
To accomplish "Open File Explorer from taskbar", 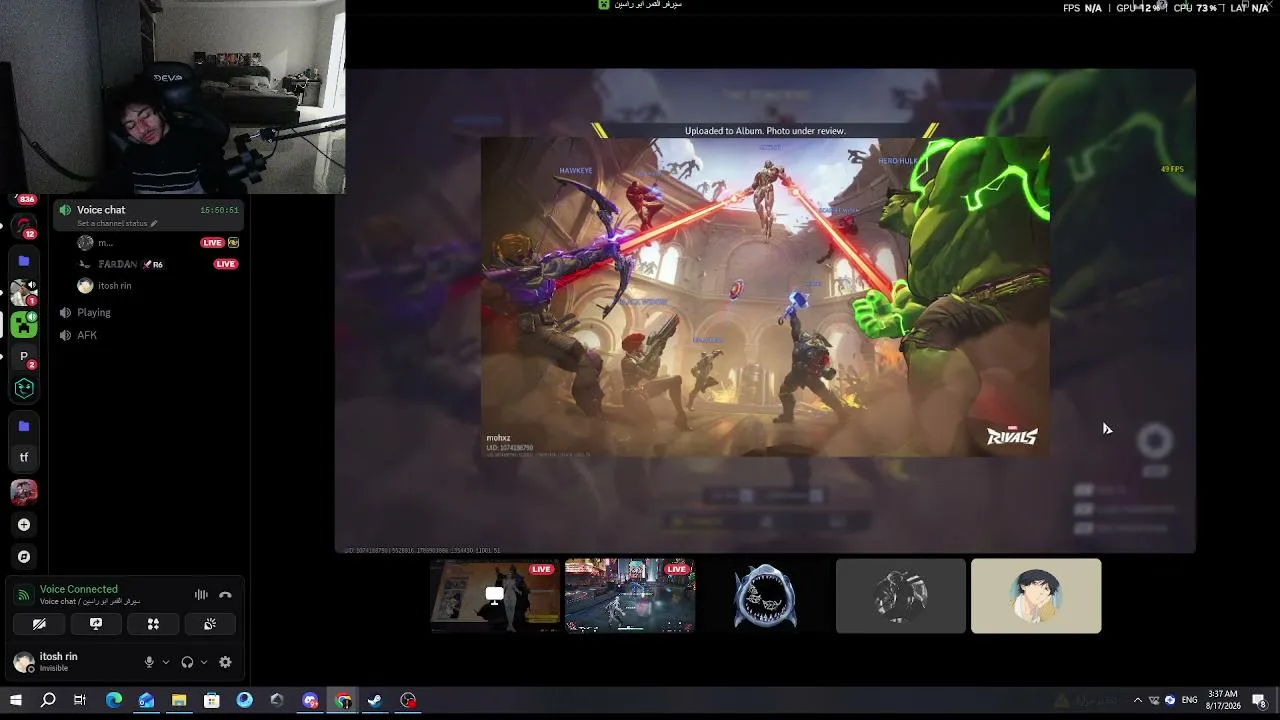I will [179, 701].
